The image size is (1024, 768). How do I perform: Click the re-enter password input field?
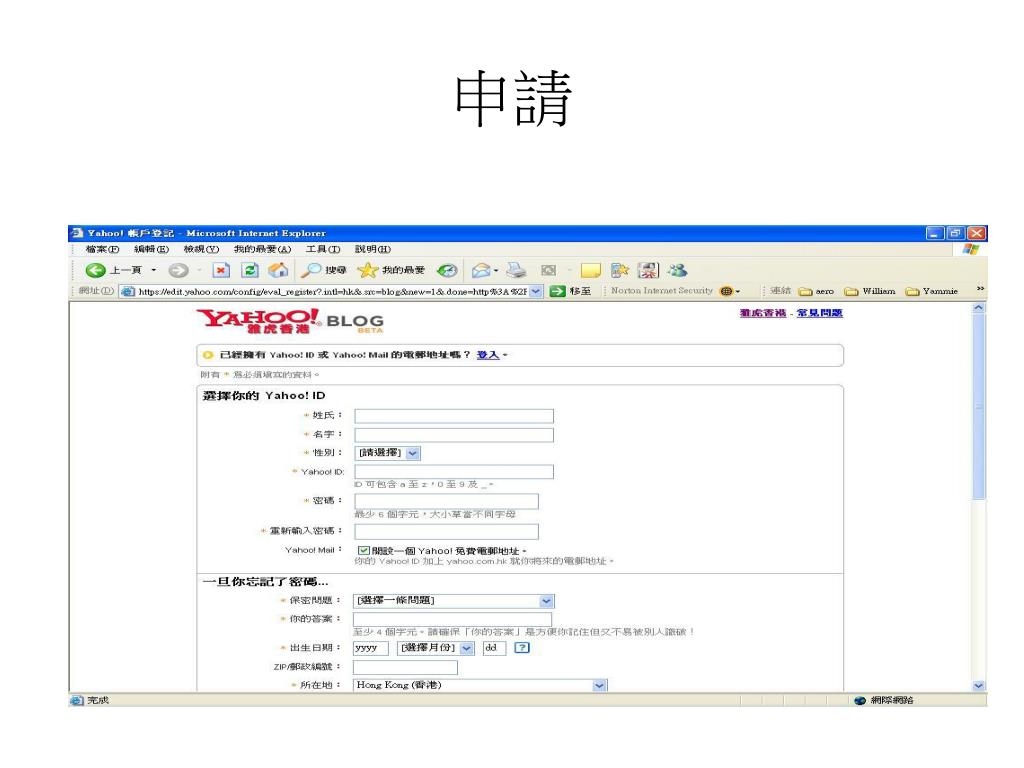[x=447, y=532]
